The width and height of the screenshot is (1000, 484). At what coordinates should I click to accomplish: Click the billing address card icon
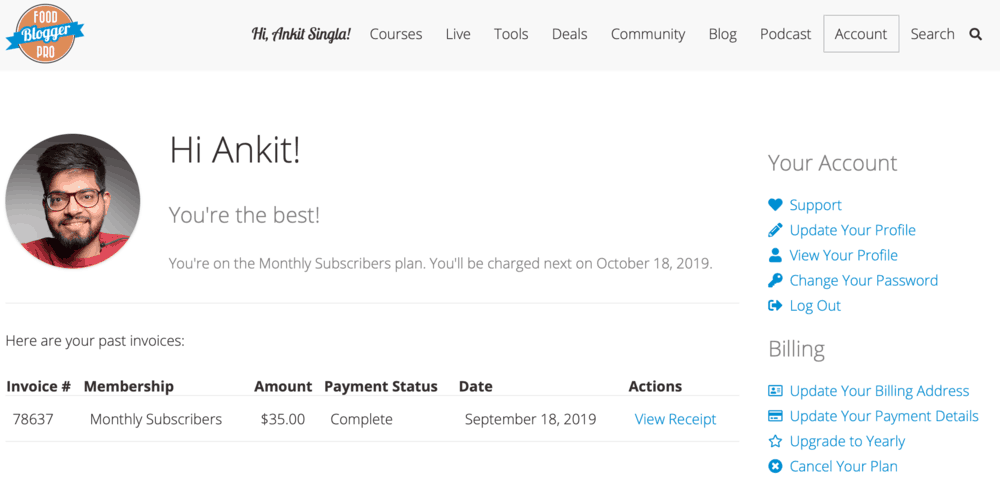pyautogui.click(x=775, y=391)
